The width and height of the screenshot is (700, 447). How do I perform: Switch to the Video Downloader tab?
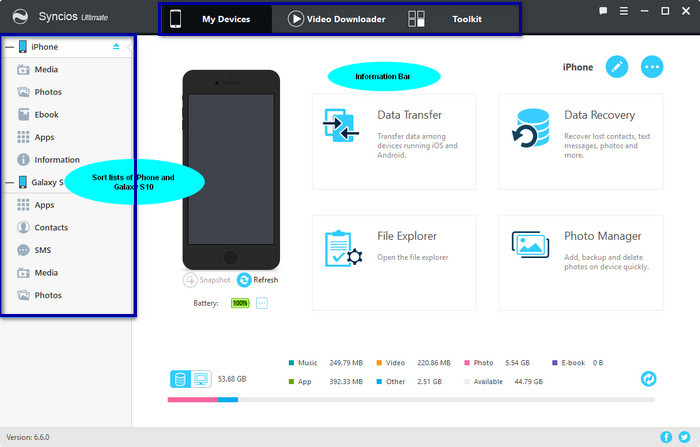[x=337, y=19]
